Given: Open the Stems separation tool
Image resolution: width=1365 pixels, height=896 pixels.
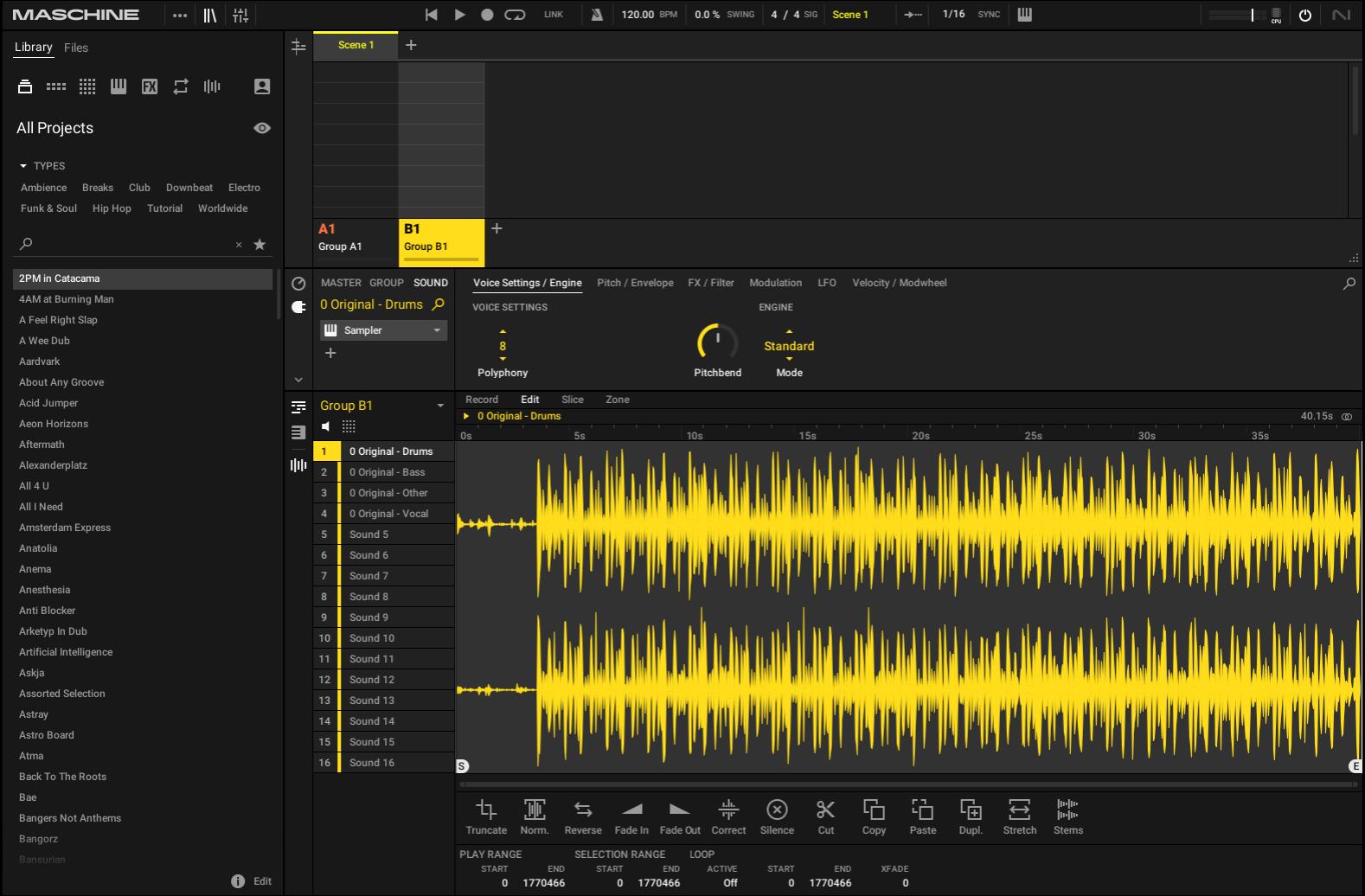Looking at the screenshot, I should pos(1068,816).
